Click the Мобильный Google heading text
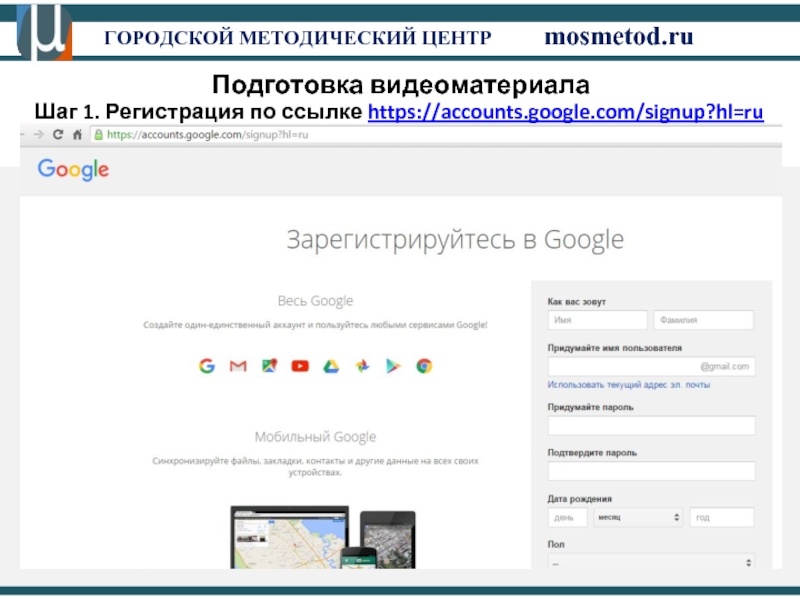 pyautogui.click(x=315, y=437)
